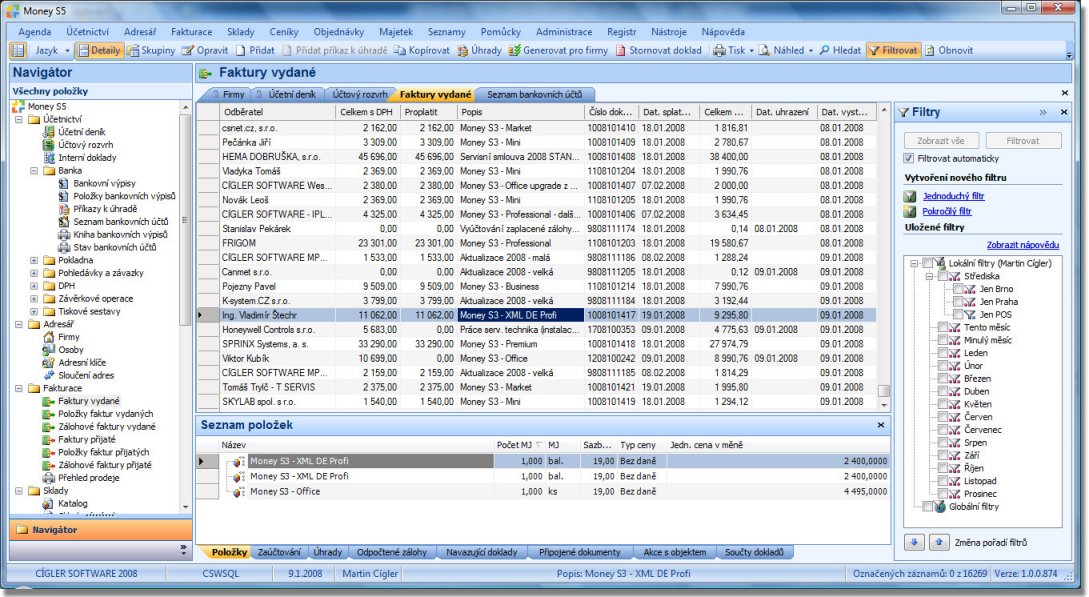1089x597 pixels.
Task: Expand the DPH tree node
Action: click(x=34, y=285)
